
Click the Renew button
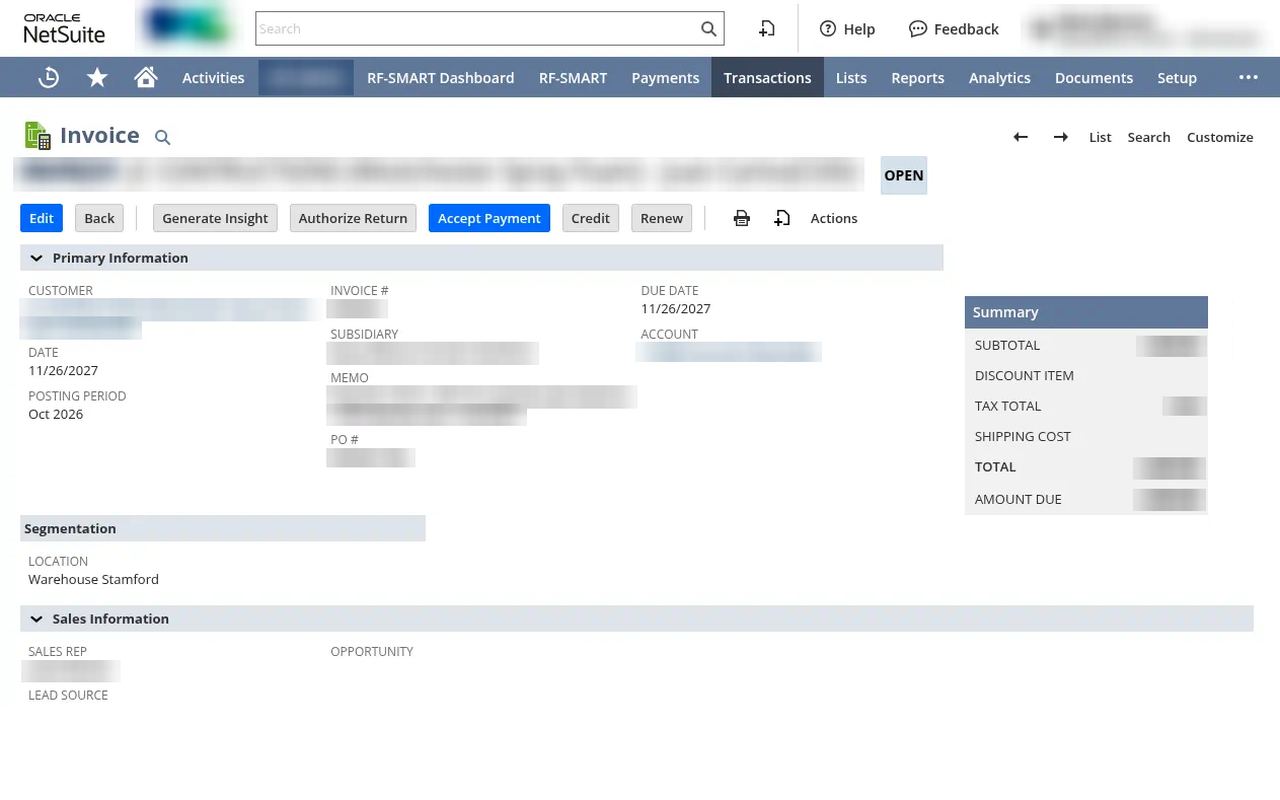pos(662,218)
